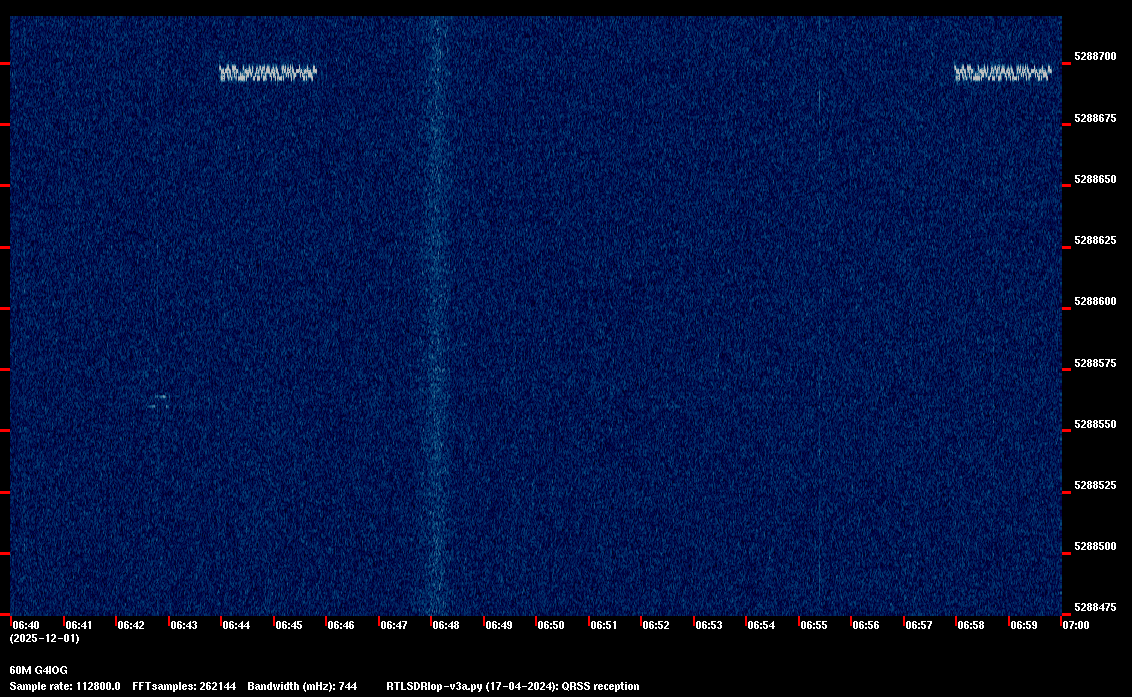Click the 06:52 time axis label
This screenshot has height=697, width=1132.
coord(656,625)
